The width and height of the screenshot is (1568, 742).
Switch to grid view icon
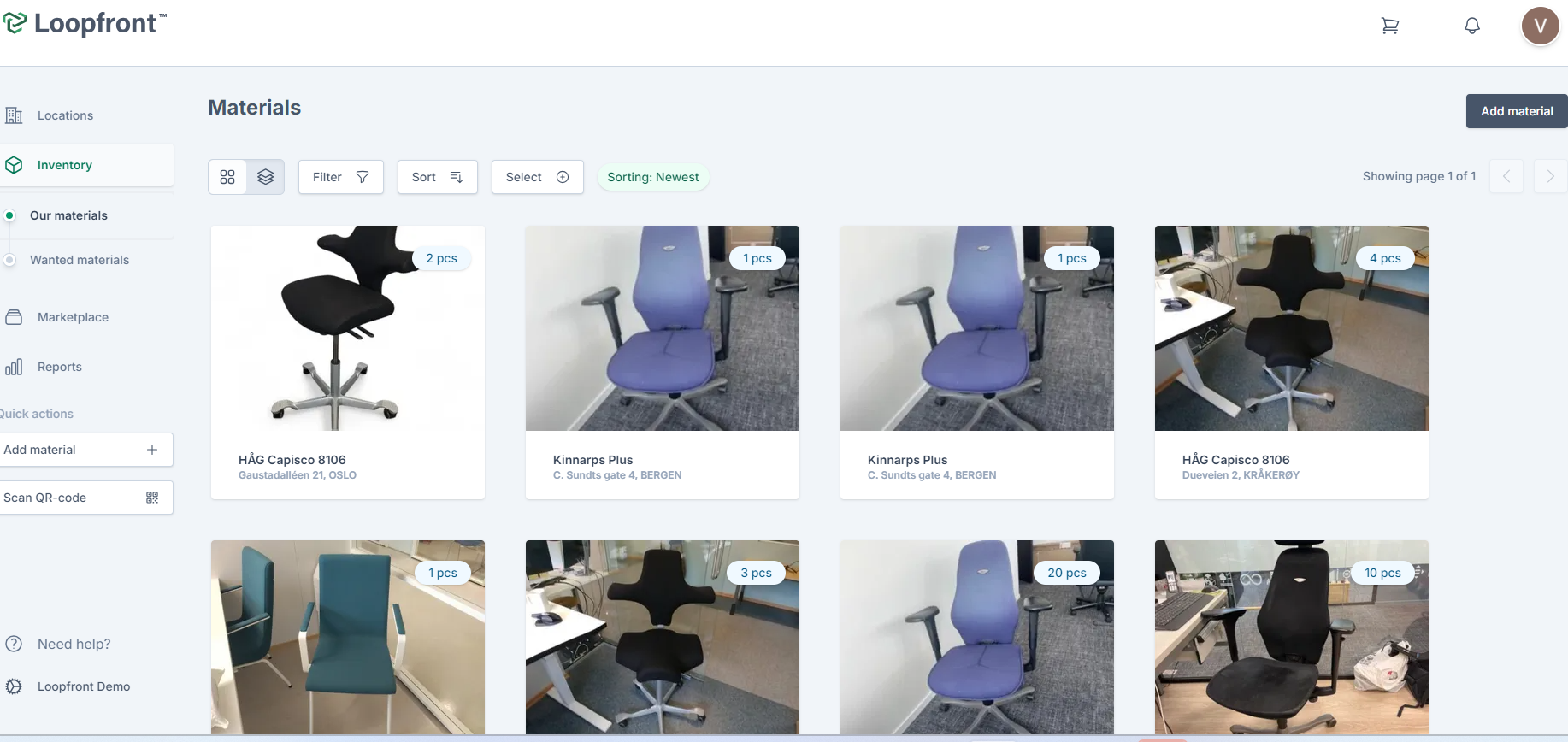227,177
